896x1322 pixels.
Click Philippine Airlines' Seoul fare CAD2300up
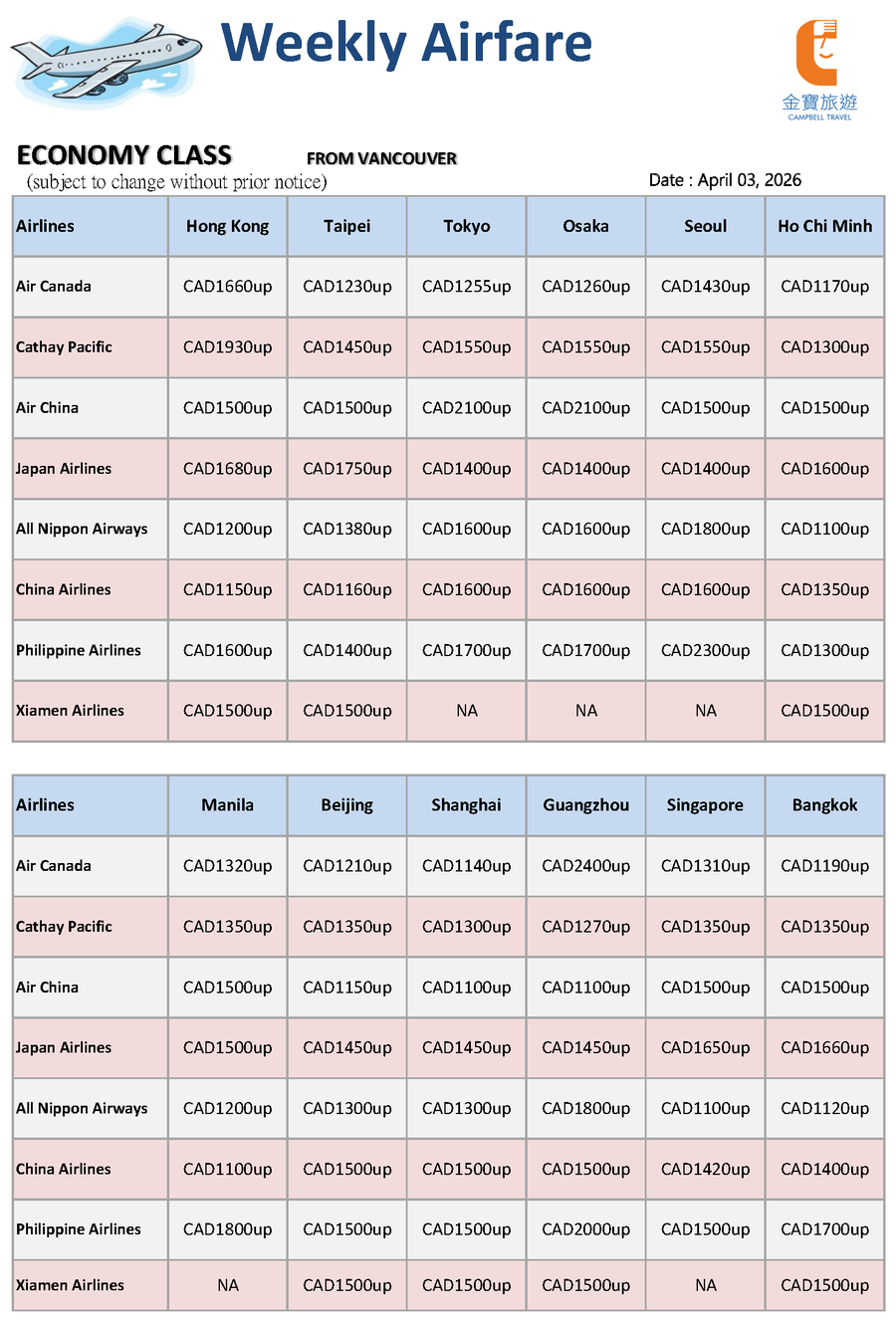pos(705,650)
